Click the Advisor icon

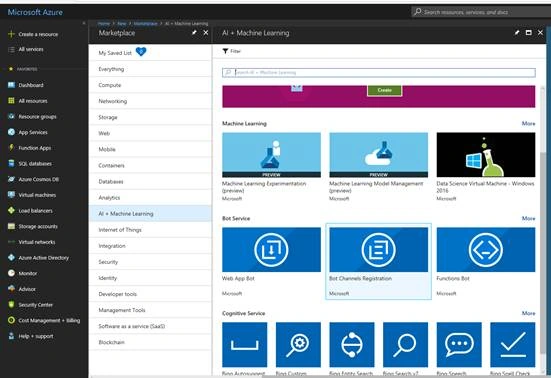(11, 289)
